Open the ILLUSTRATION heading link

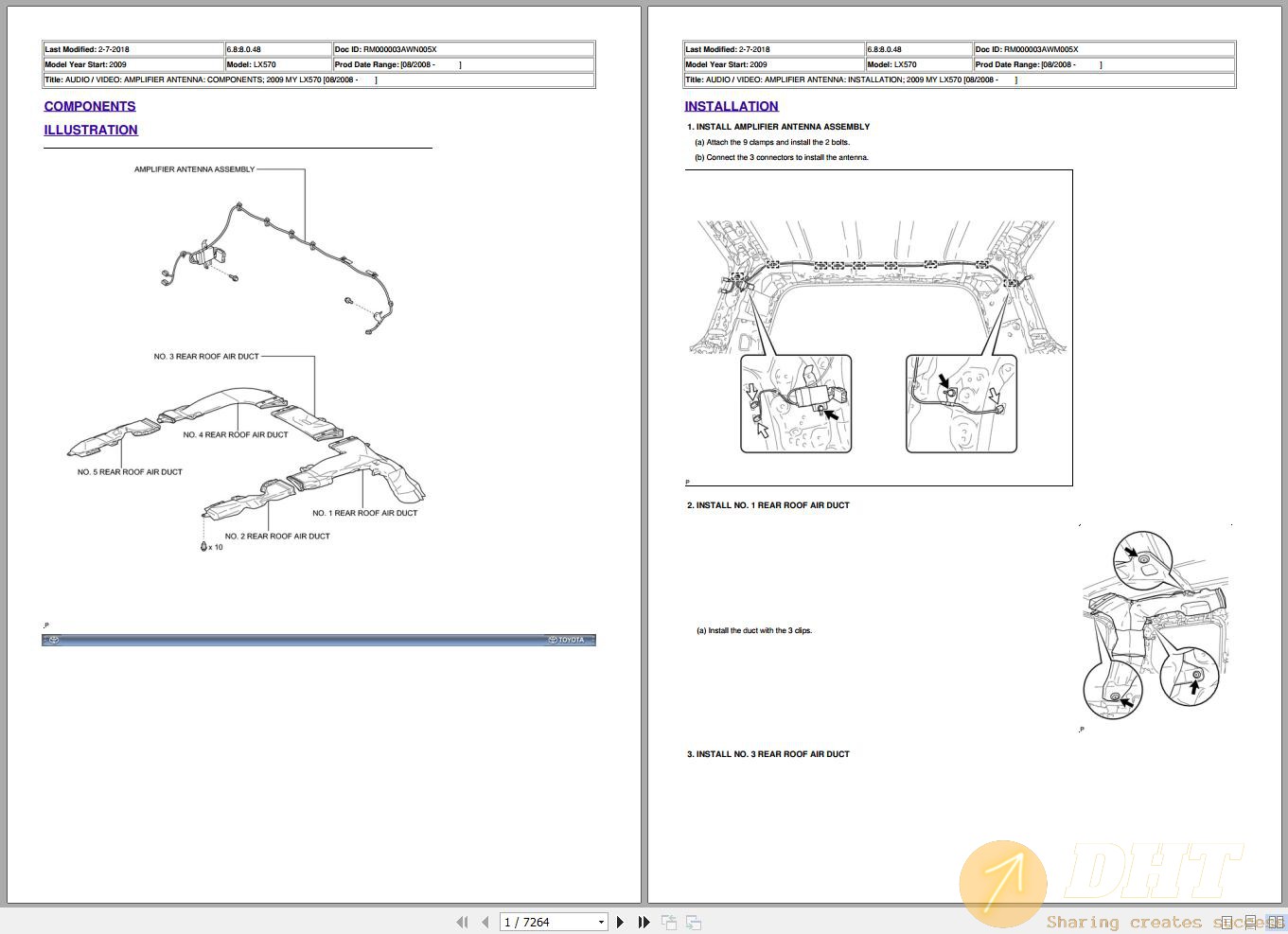coord(91,130)
